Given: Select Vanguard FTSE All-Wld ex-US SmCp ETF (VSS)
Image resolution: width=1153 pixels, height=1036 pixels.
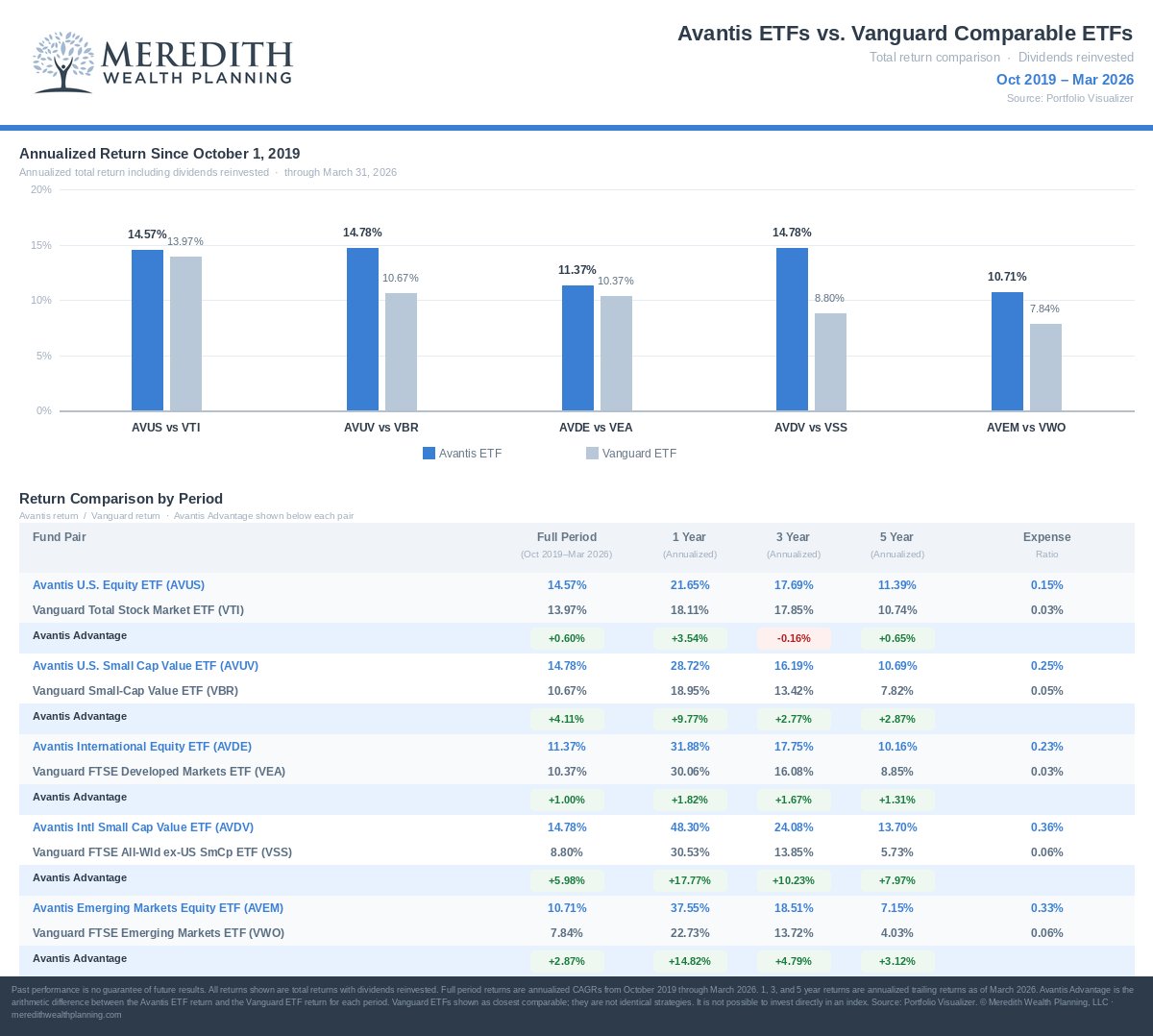Looking at the screenshot, I should pos(576,852).
